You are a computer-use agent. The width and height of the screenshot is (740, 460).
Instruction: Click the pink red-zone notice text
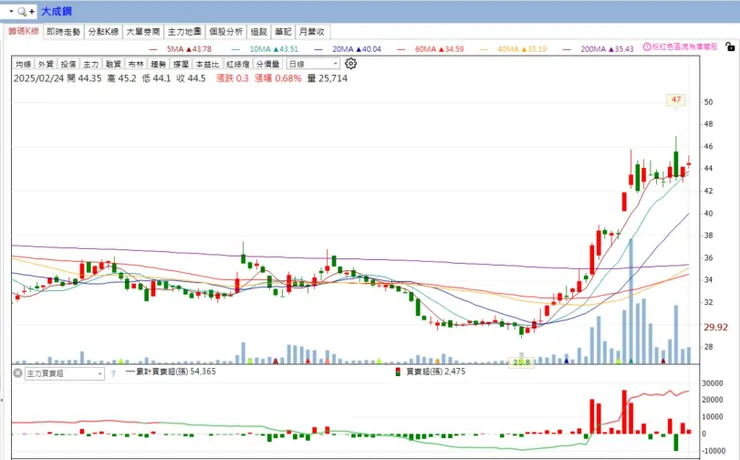pyautogui.click(x=685, y=47)
